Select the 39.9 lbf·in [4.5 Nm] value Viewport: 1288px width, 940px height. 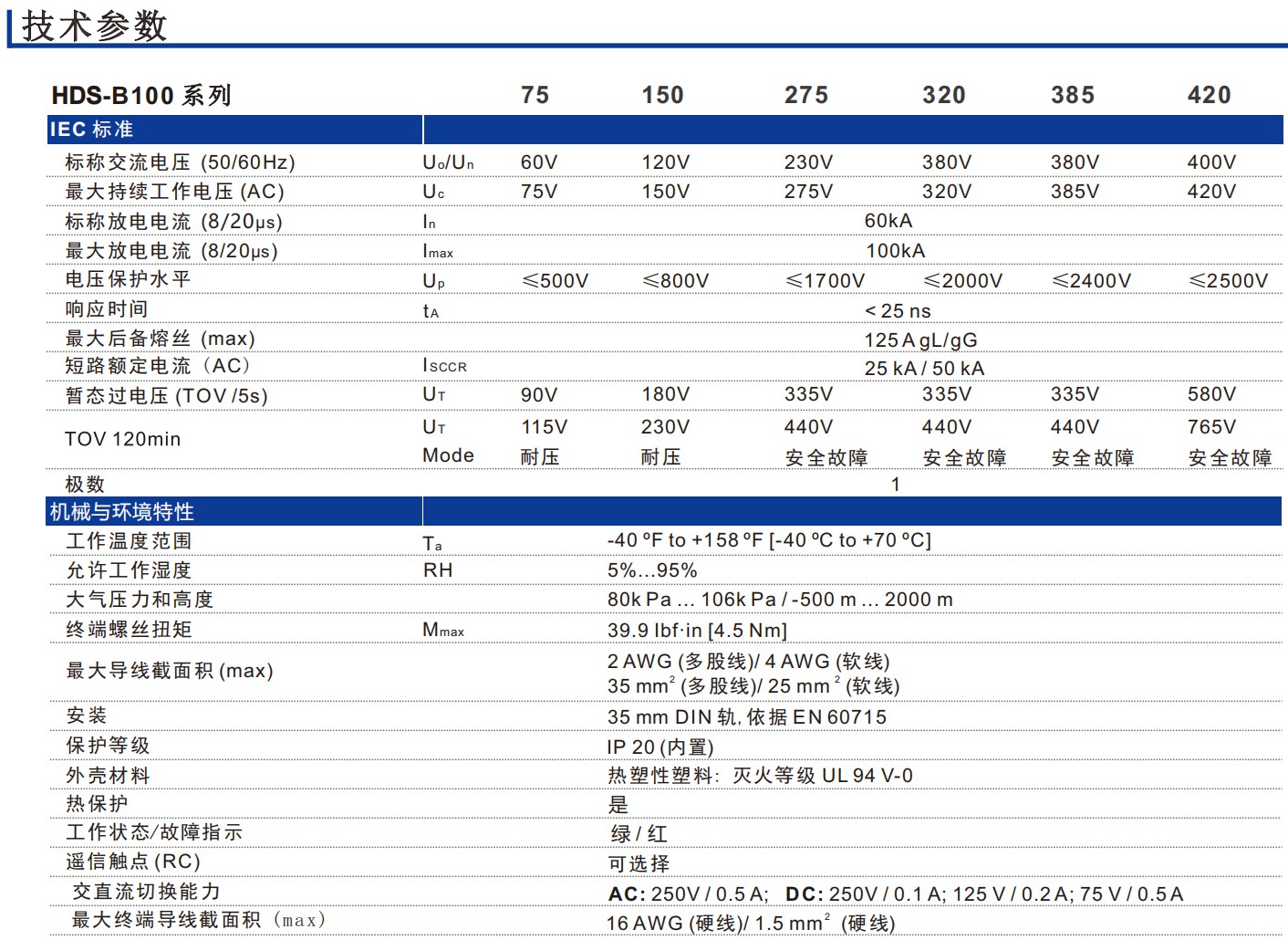(697, 631)
